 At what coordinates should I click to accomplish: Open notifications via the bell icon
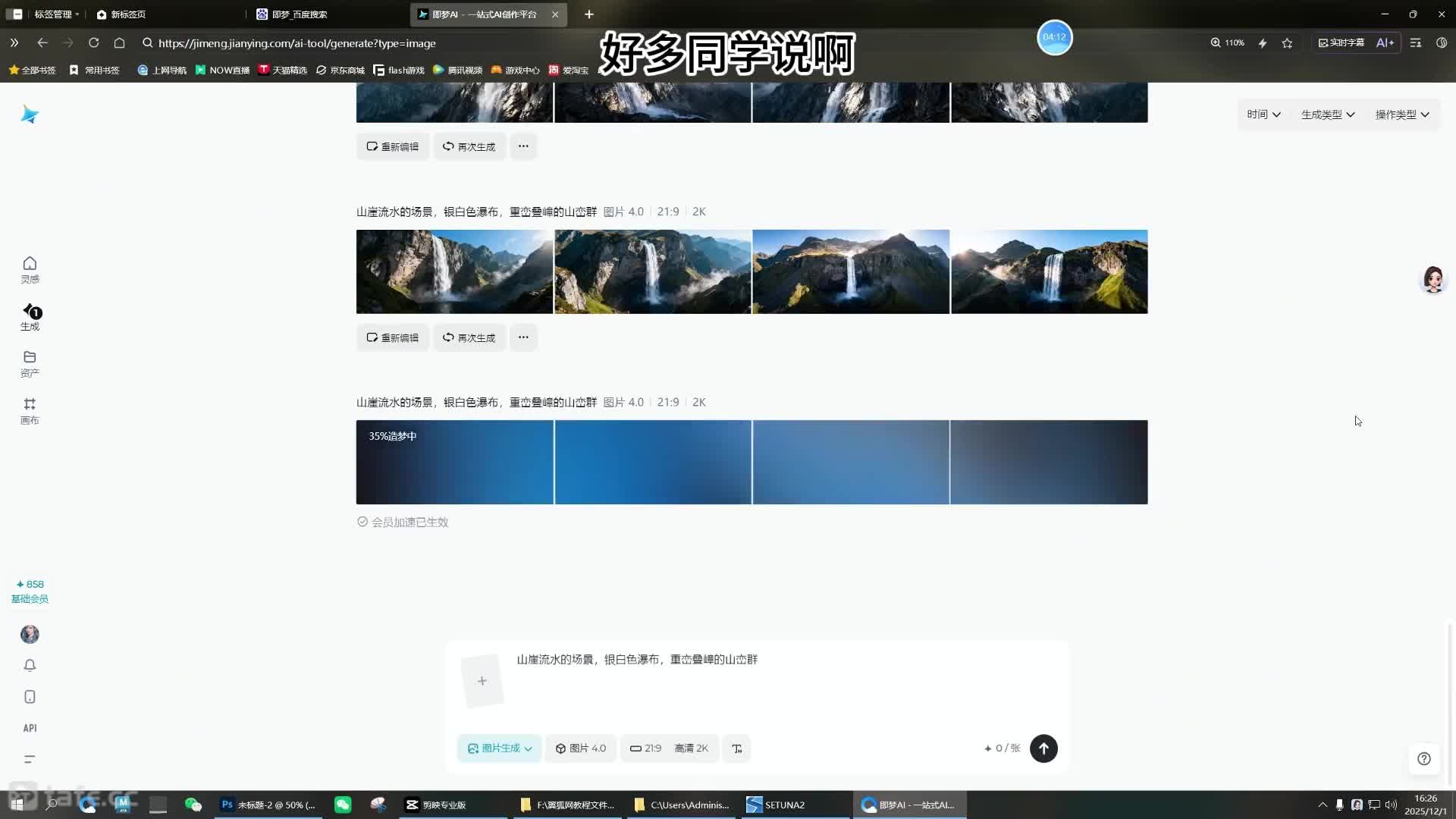pyautogui.click(x=30, y=665)
